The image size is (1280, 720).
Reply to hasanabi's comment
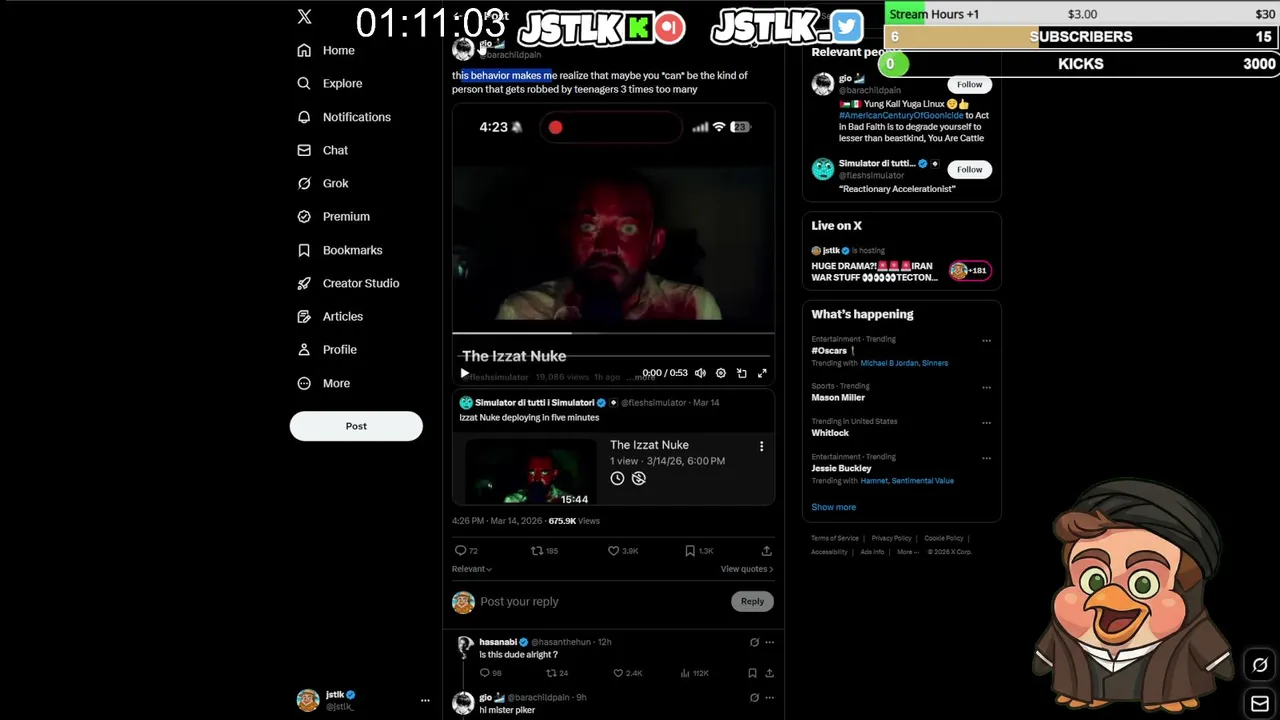[x=490, y=673]
